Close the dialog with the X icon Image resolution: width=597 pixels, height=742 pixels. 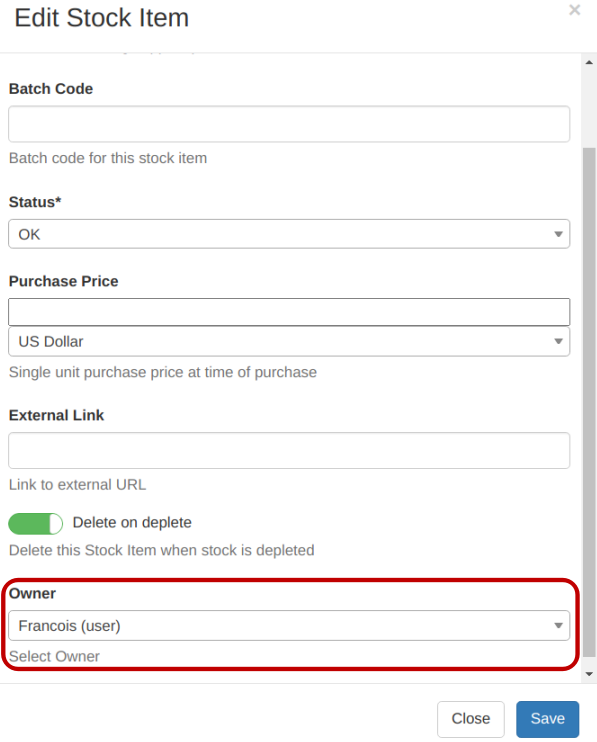point(574,10)
